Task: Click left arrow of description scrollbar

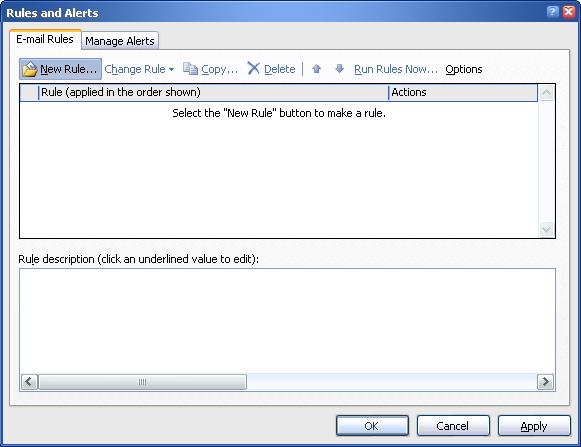Action: pos(29,382)
